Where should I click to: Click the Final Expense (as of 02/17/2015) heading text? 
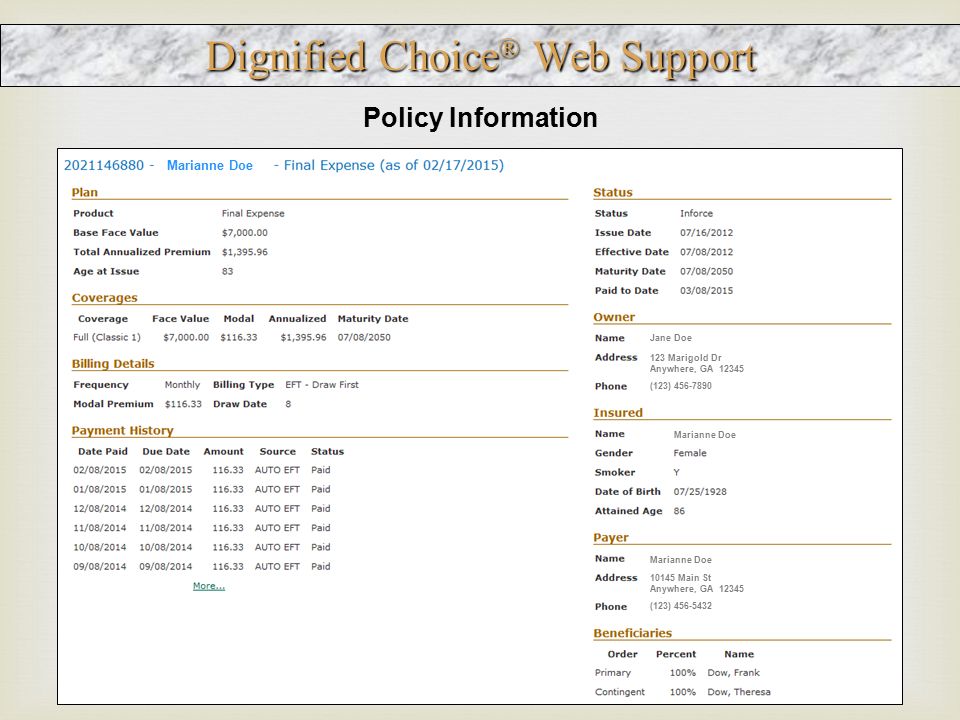[394, 165]
